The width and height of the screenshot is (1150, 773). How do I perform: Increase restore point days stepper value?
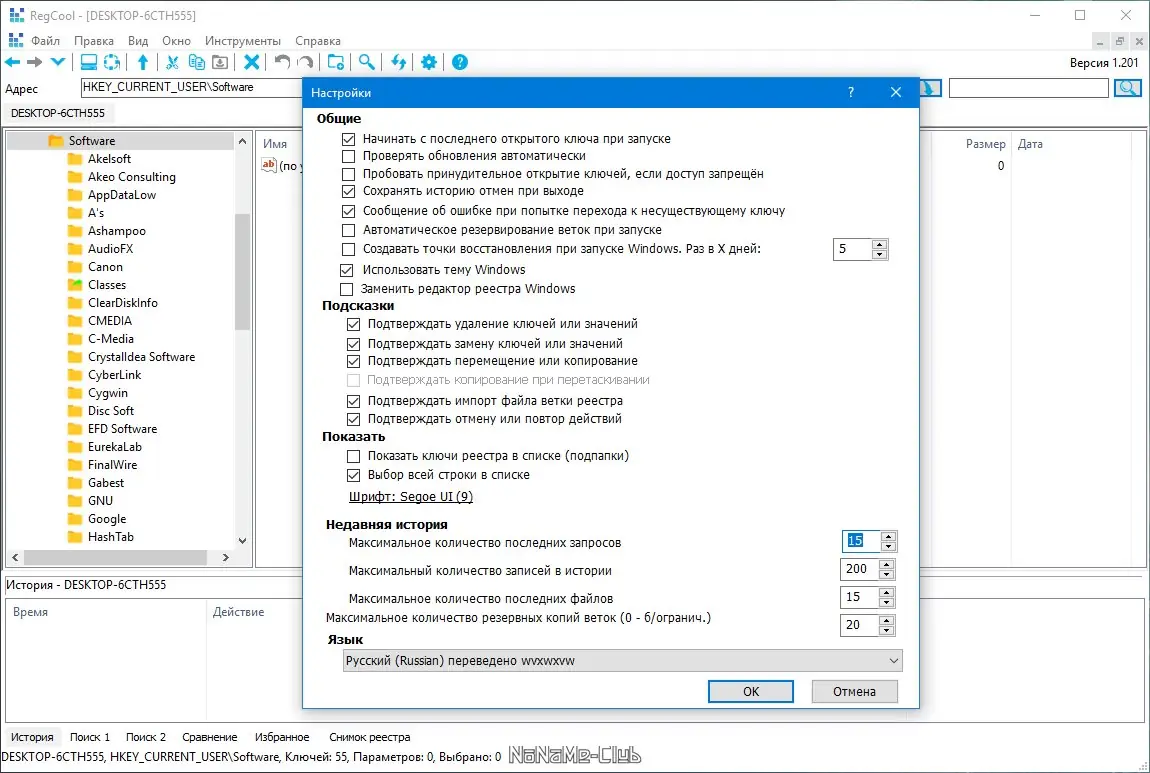[x=879, y=243]
